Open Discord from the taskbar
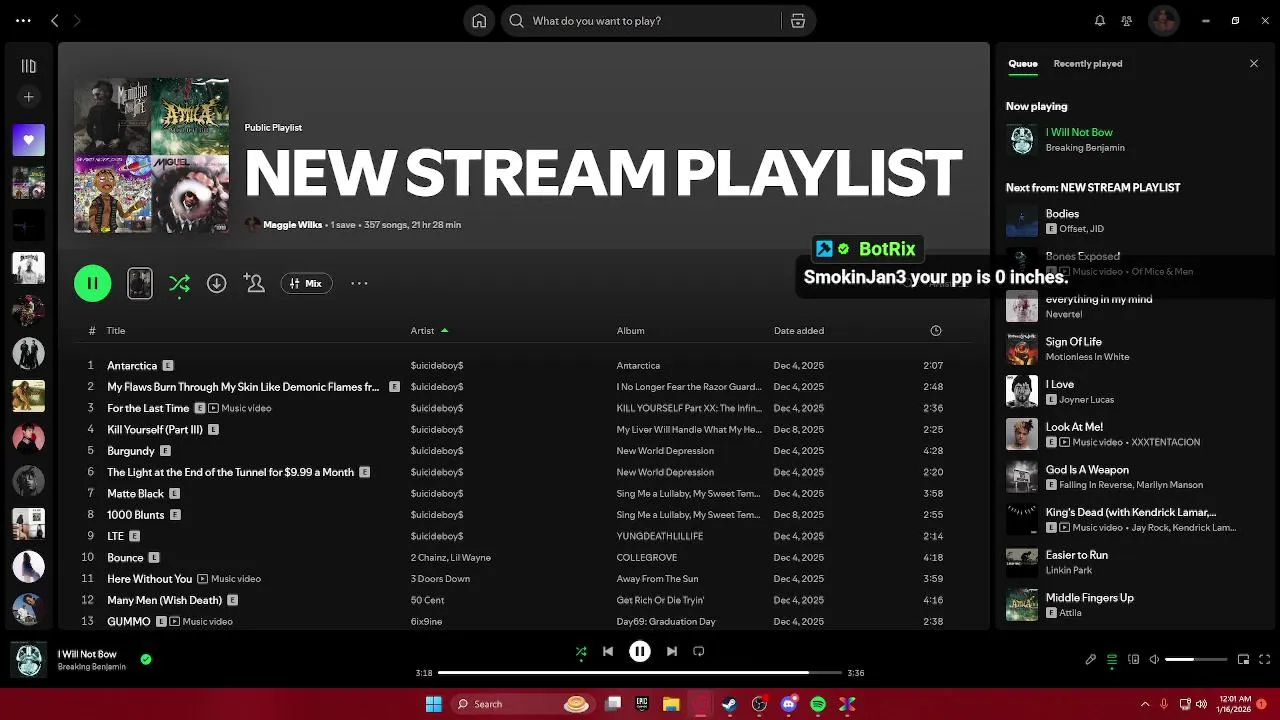Image resolution: width=1280 pixels, height=720 pixels. pyautogui.click(x=789, y=704)
